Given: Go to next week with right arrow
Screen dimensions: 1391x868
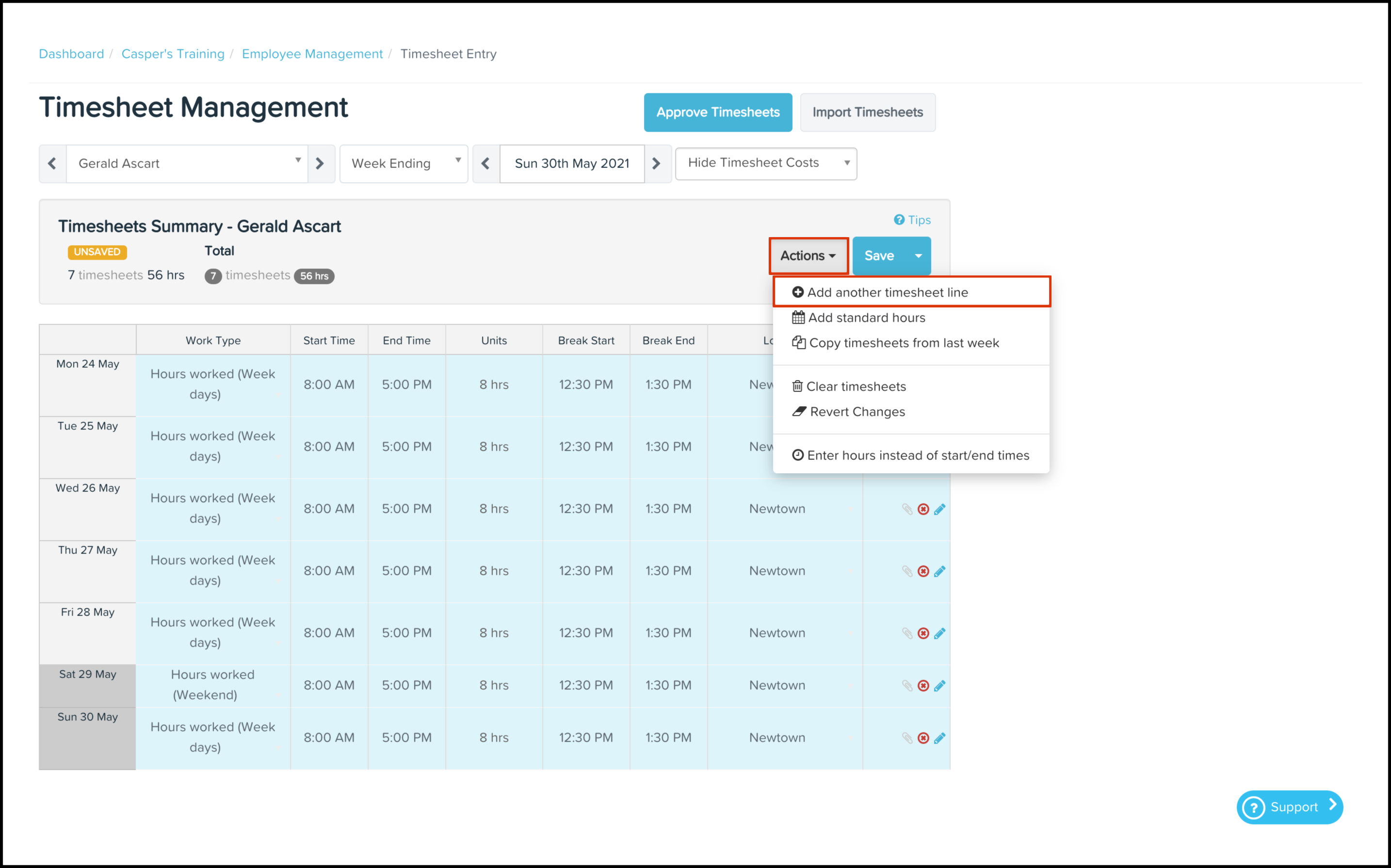Looking at the screenshot, I should [656, 163].
